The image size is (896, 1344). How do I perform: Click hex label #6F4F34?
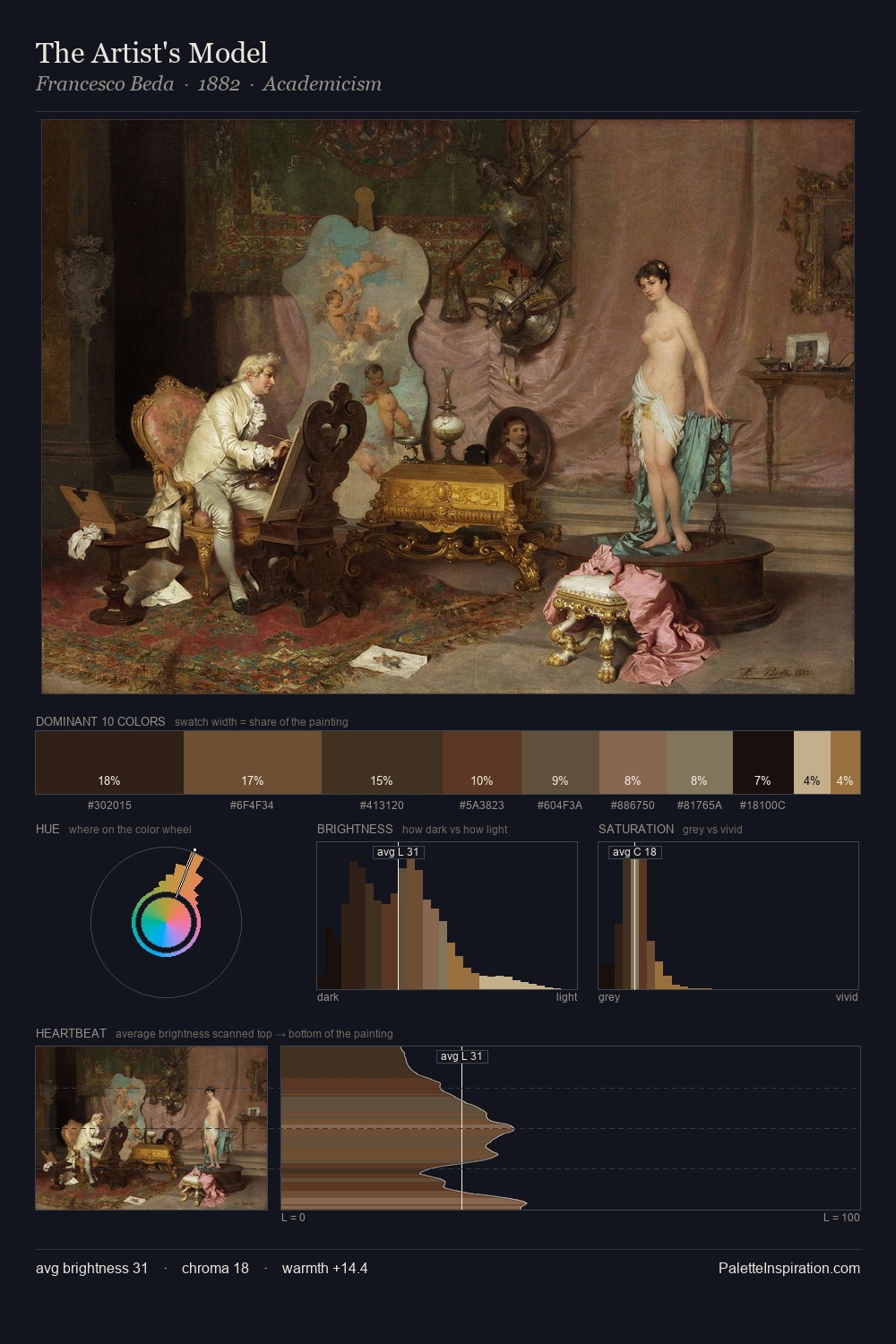point(253,806)
